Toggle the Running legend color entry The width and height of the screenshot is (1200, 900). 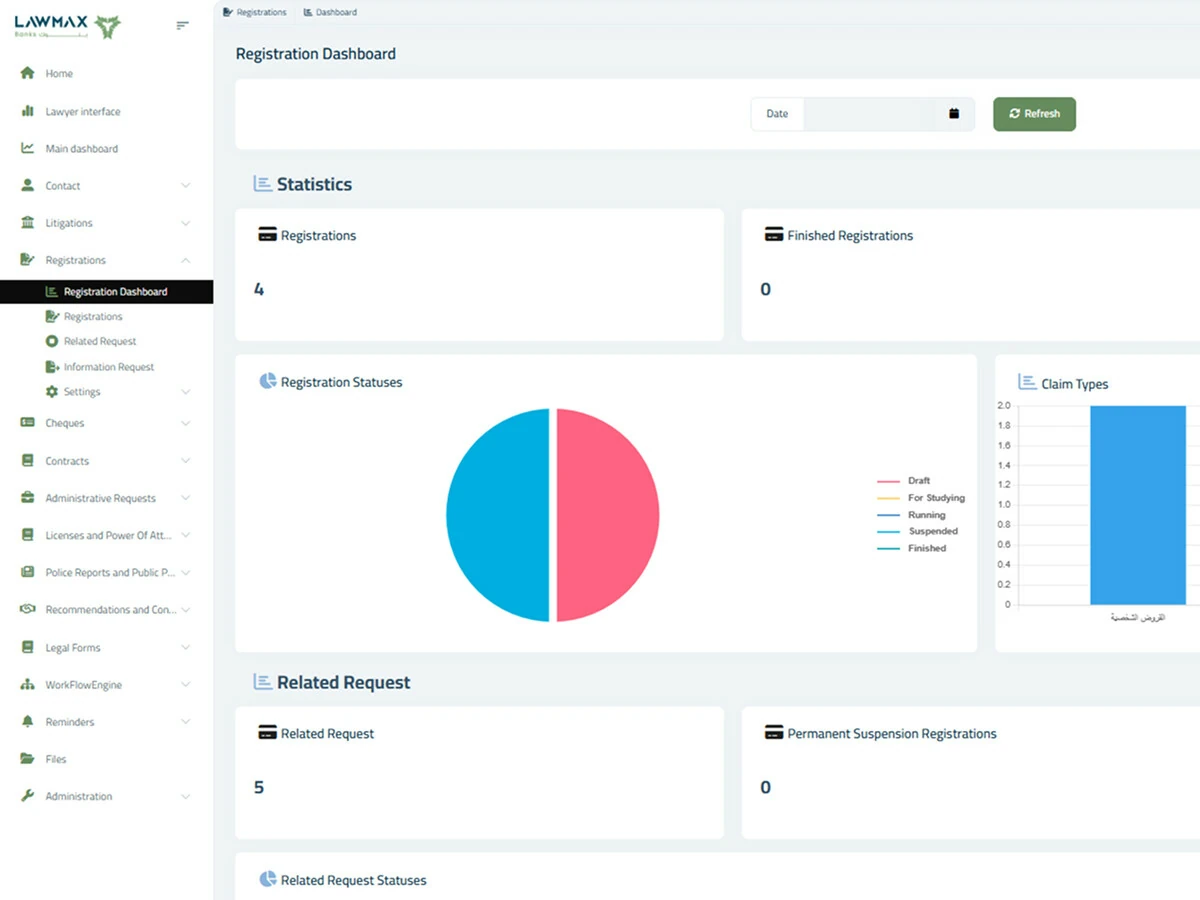[888, 515]
